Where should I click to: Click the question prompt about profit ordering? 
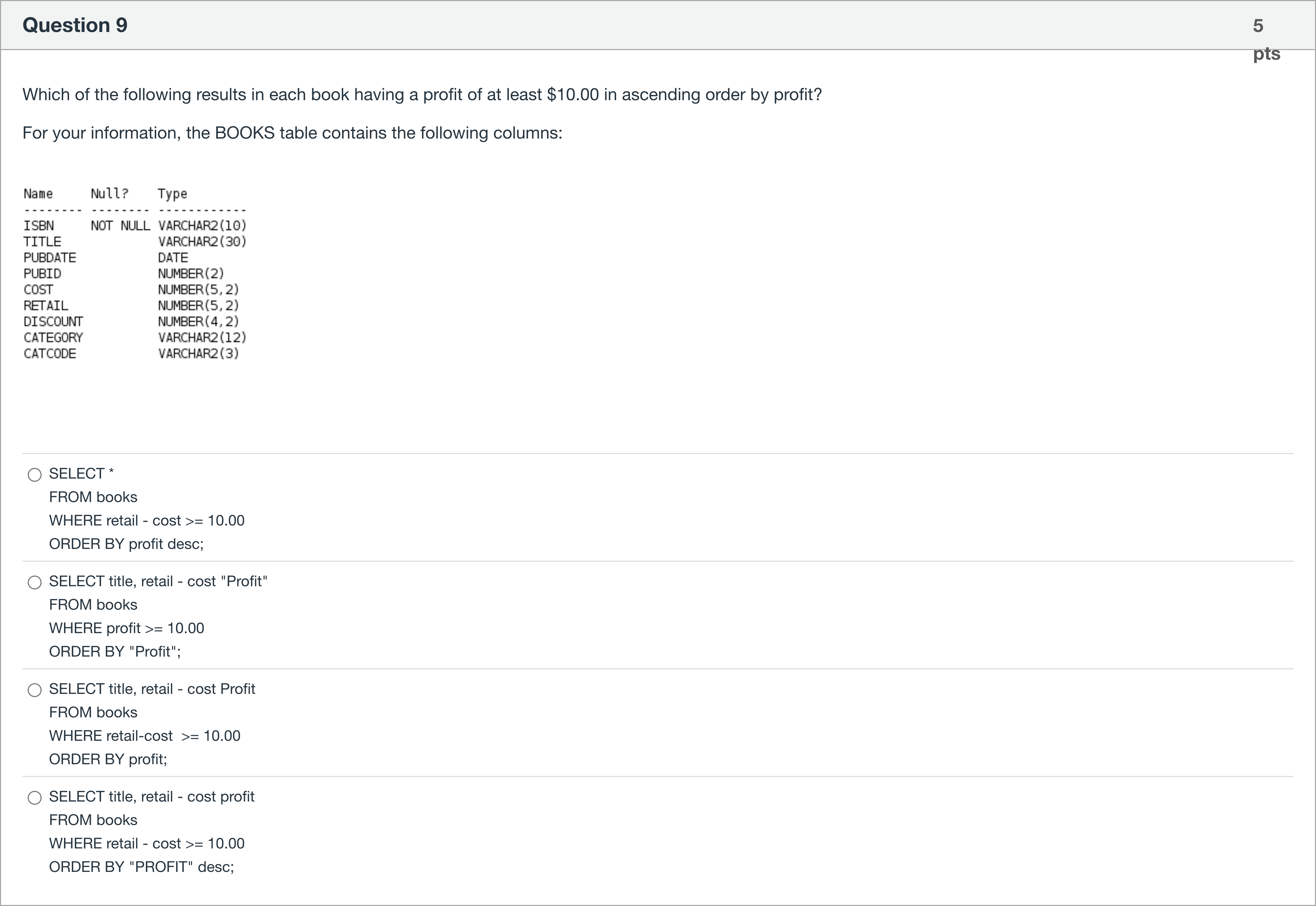coord(422,94)
